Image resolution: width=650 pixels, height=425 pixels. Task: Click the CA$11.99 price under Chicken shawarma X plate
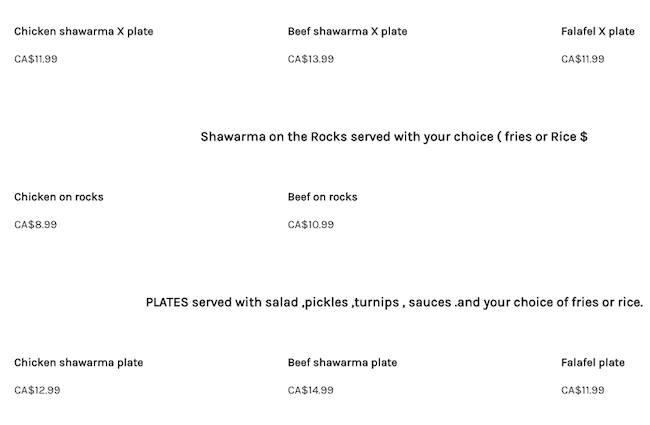pos(35,59)
